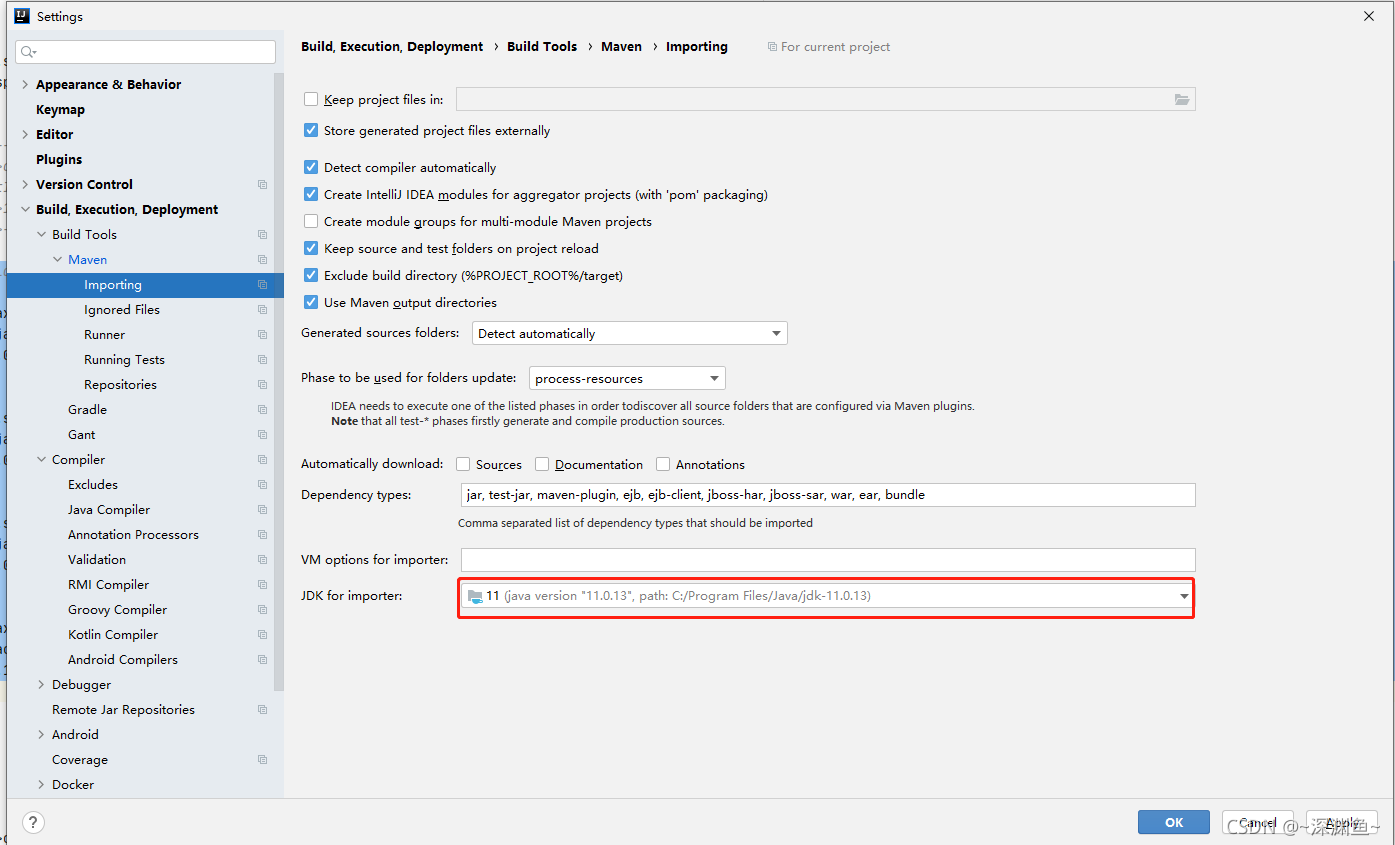Open Java Compiler settings
This screenshot has width=1395, height=845.
[x=109, y=509]
